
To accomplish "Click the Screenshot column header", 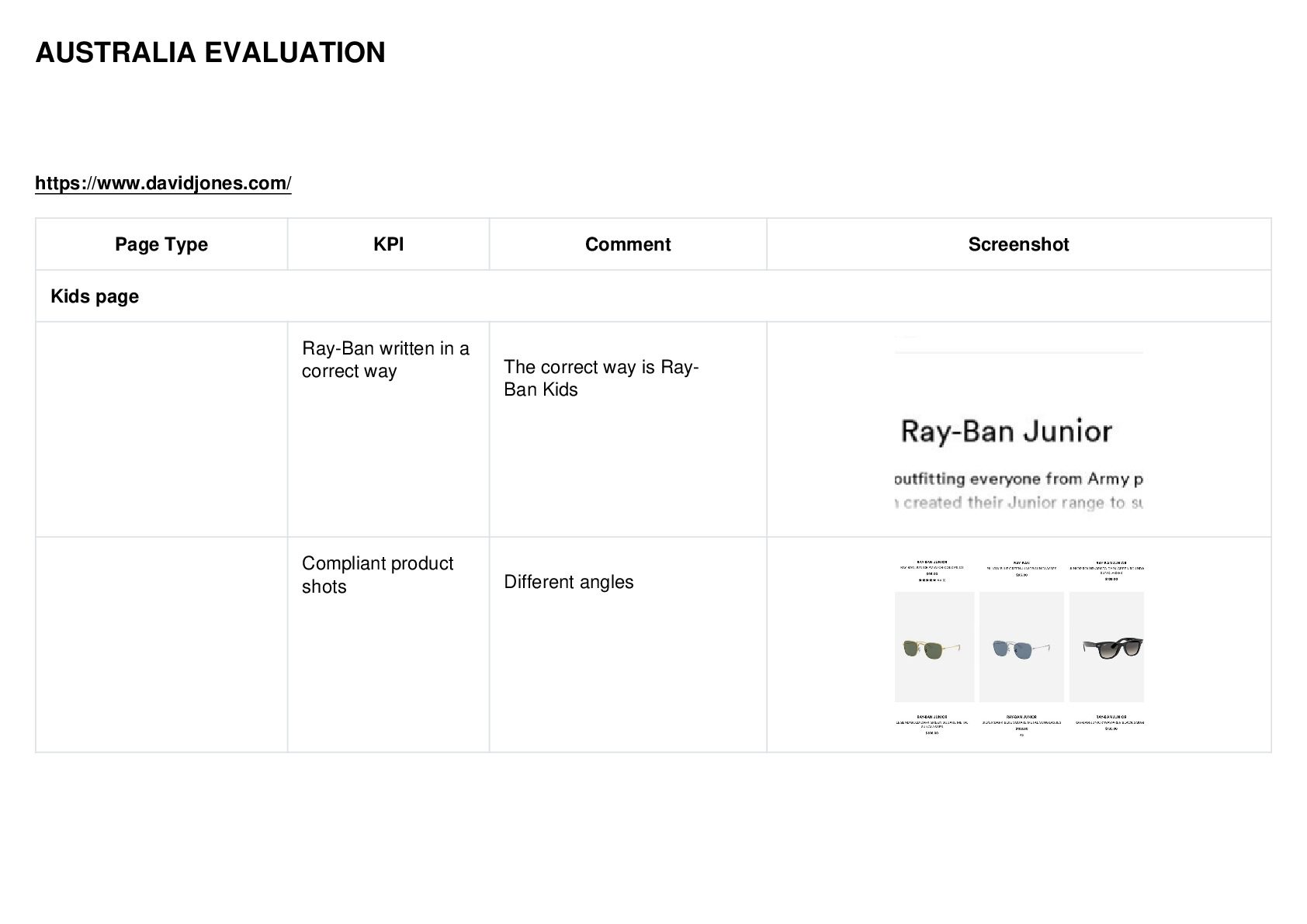I will [x=1018, y=244].
